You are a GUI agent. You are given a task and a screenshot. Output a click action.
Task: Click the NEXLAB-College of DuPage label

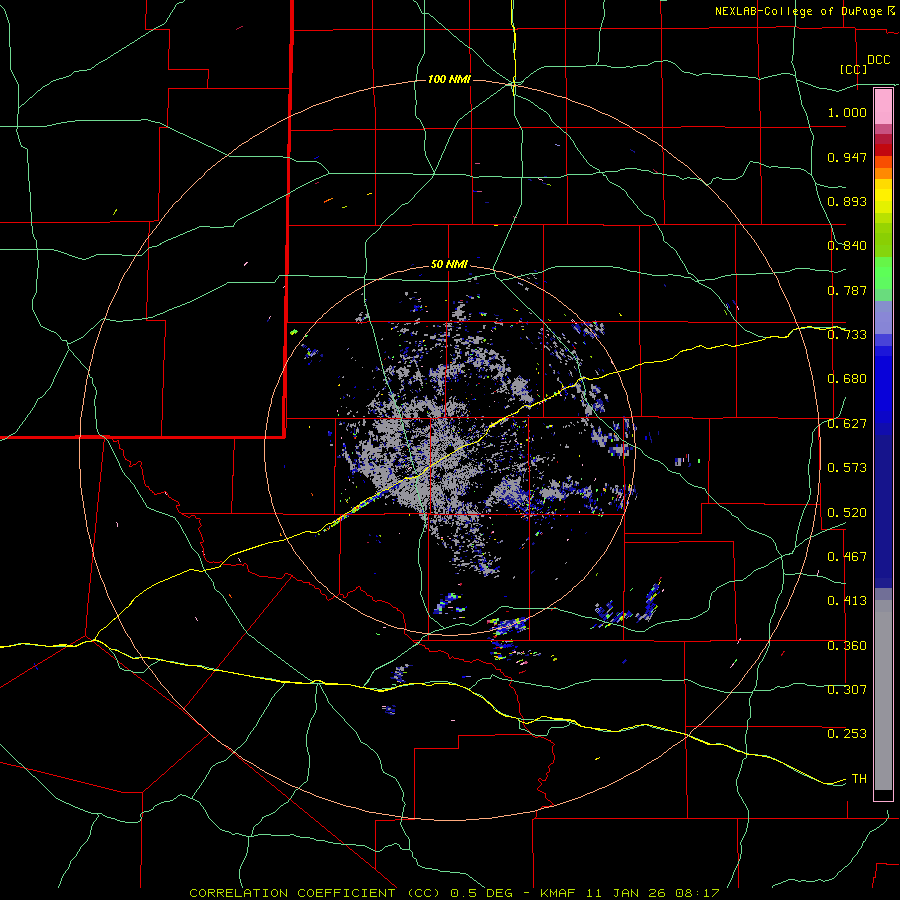pyautogui.click(x=798, y=11)
